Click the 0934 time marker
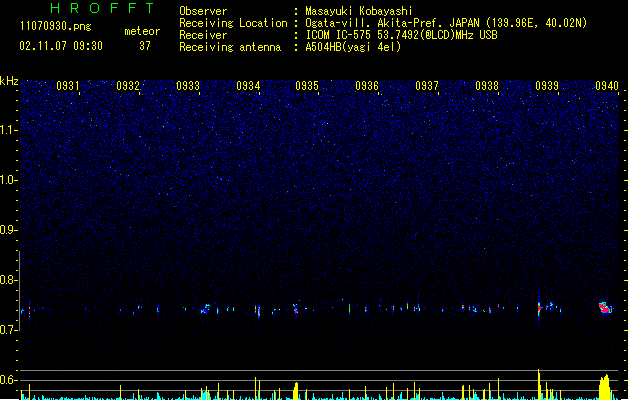This screenshot has width=629, height=400. click(x=248, y=86)
